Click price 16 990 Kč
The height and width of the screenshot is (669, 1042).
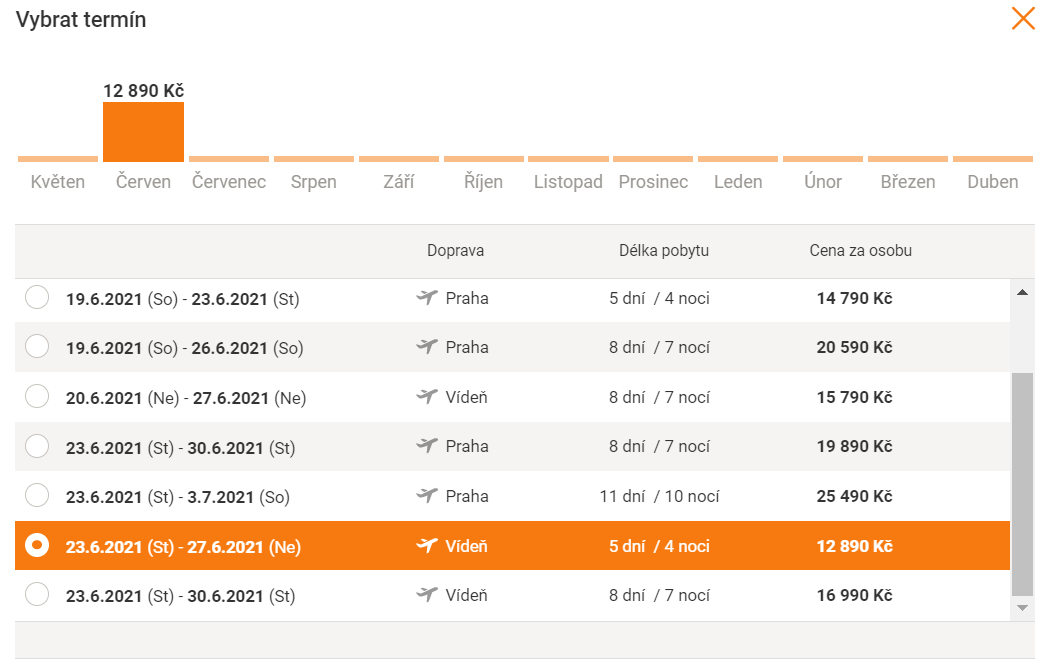[x=855, y=595]
